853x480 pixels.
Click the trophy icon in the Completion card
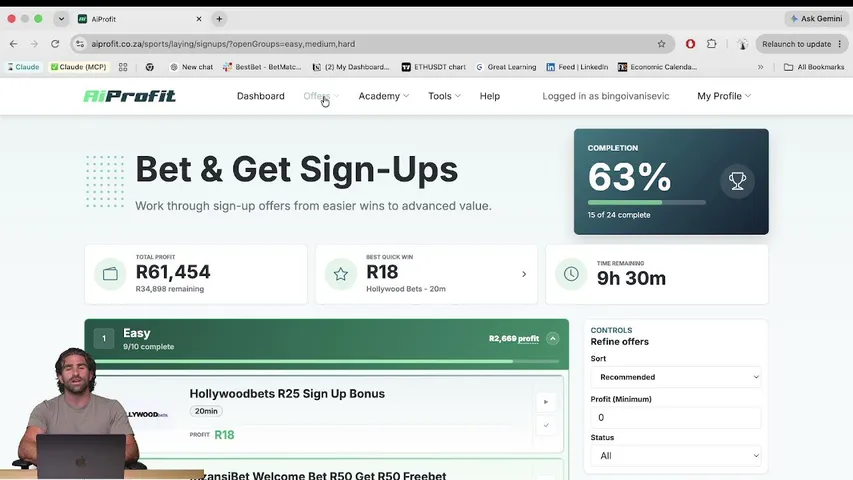737,181
